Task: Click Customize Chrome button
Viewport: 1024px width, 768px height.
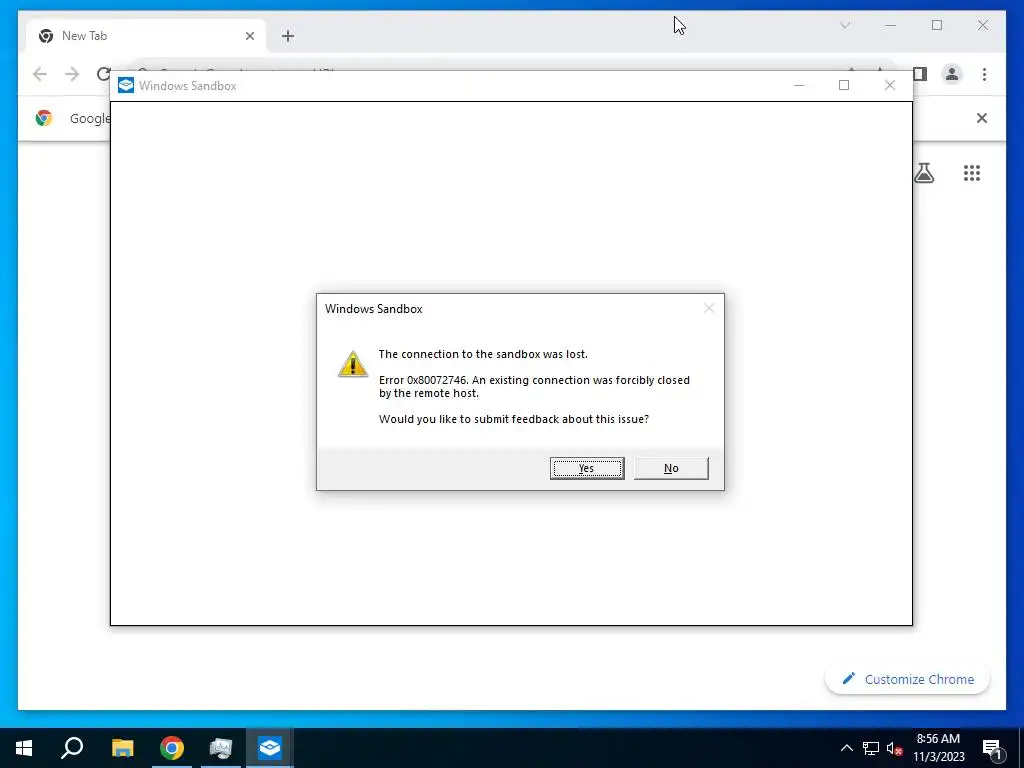Action: point(908,679)
